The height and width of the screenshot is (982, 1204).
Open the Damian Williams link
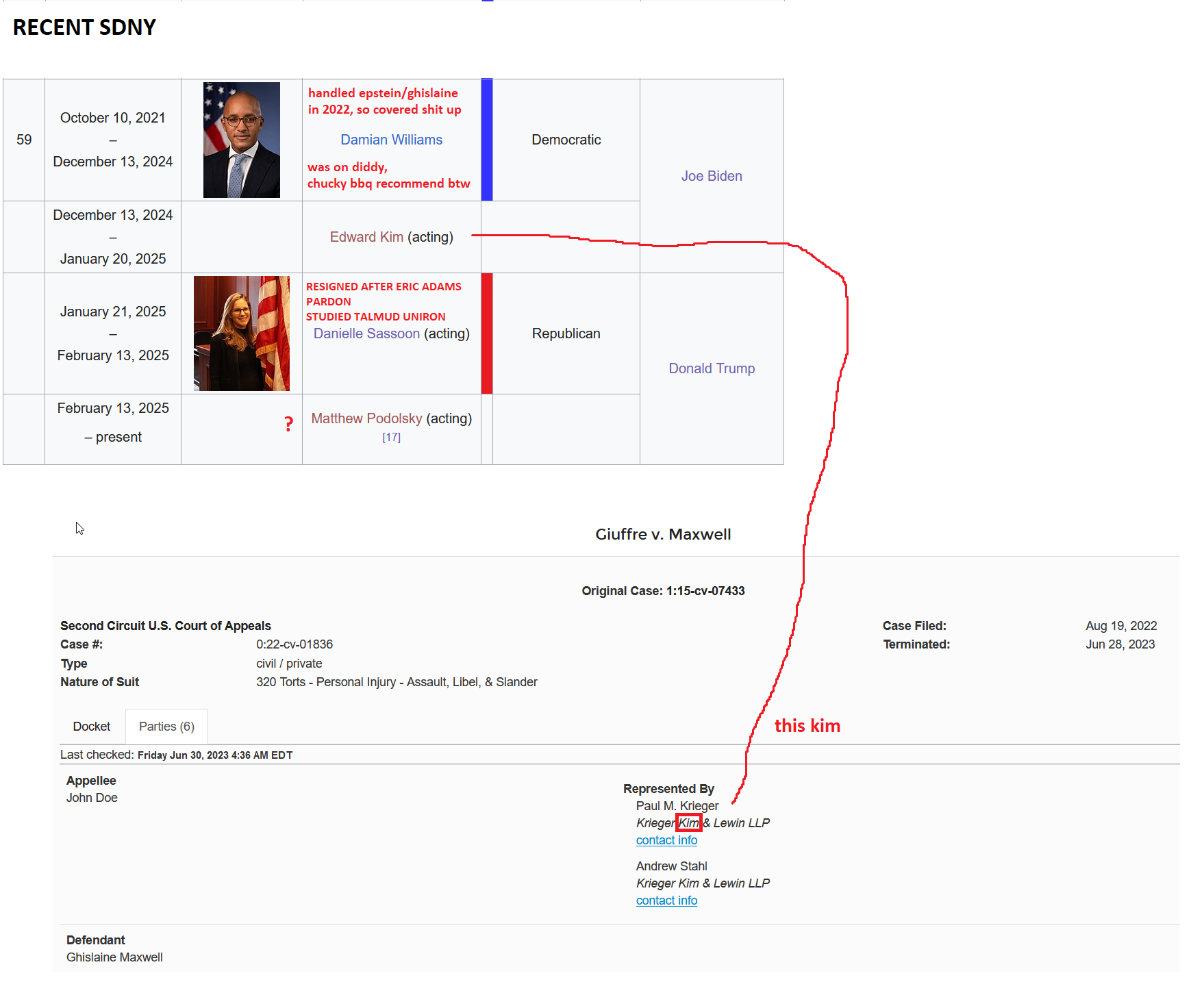click(x=391, y=140)
